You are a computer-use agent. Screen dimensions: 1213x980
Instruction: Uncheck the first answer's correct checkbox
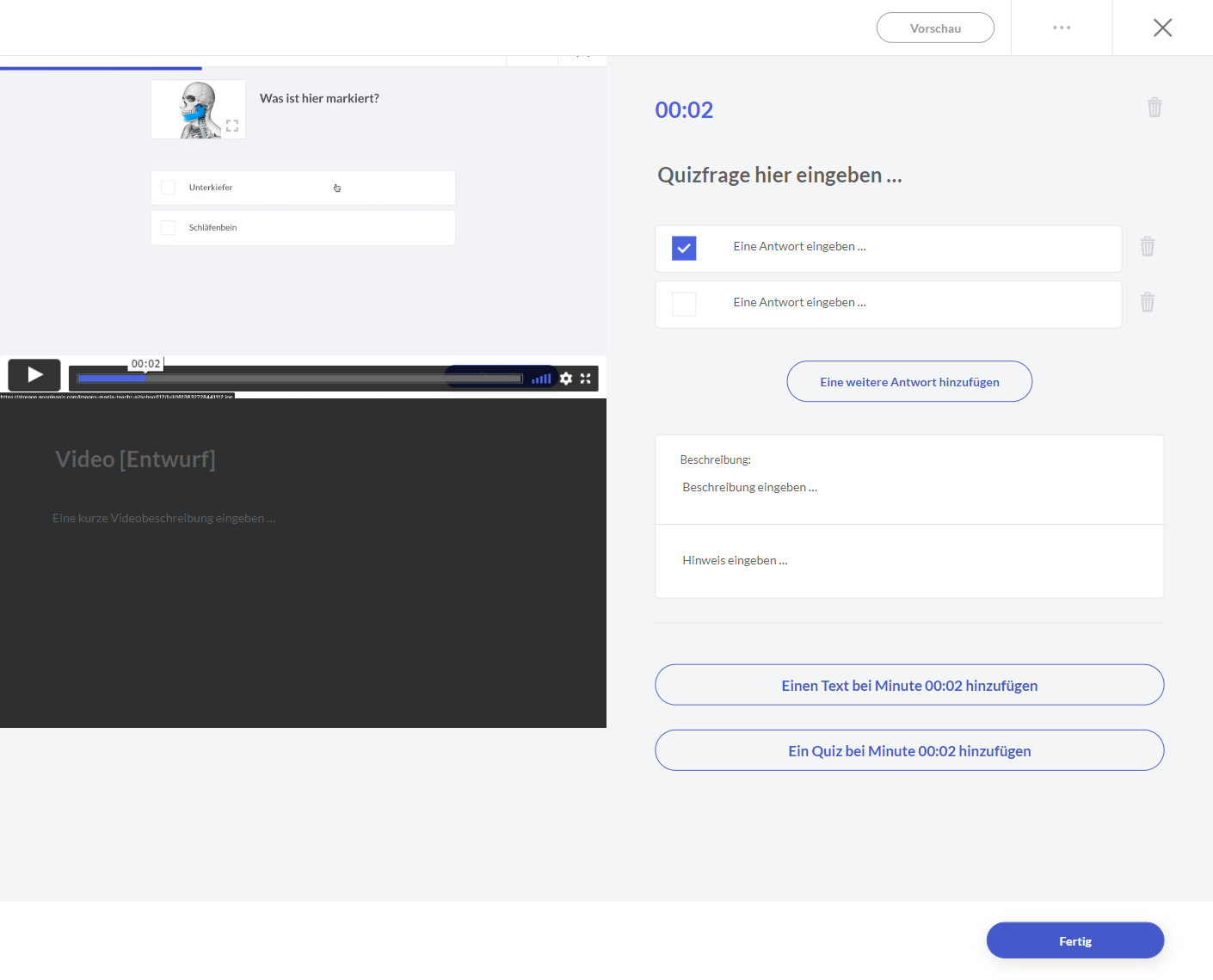pos(684,248)
